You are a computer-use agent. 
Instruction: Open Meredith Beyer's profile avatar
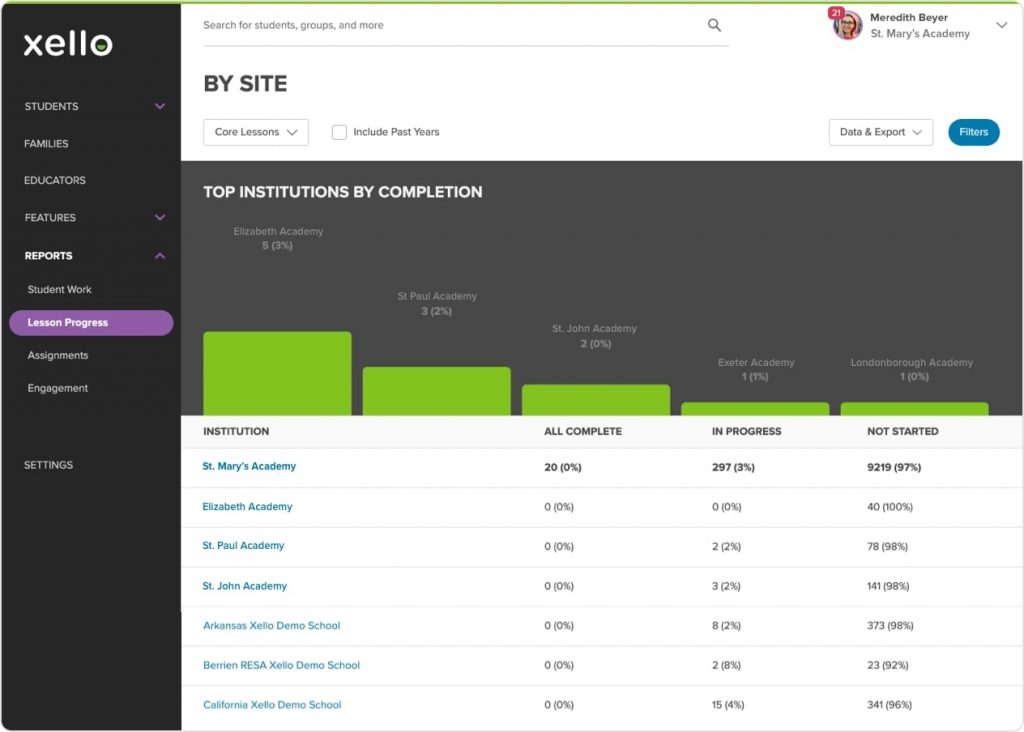[846, 26]
